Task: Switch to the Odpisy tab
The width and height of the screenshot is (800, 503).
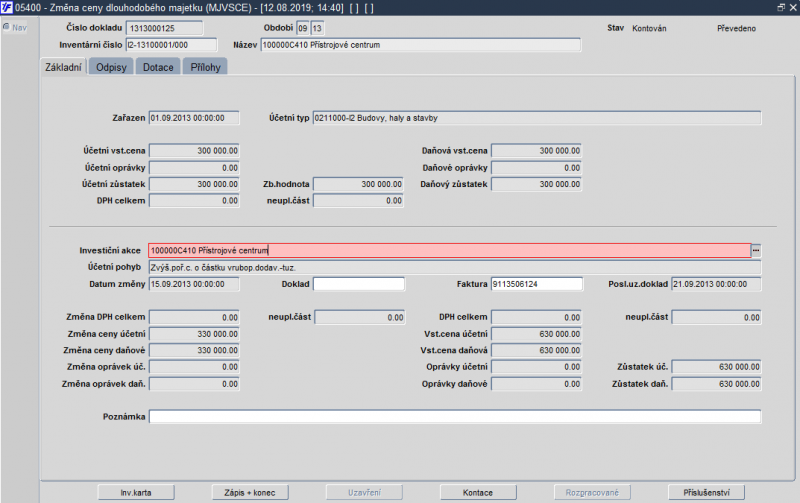Action: tap(111, 67)
